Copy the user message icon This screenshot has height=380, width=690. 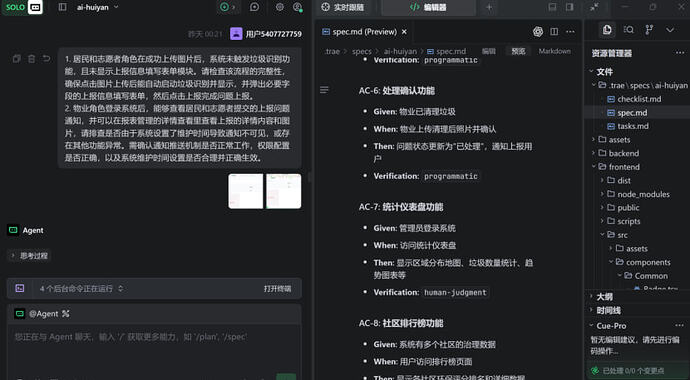pyautogui.click(x=17, y=59)
